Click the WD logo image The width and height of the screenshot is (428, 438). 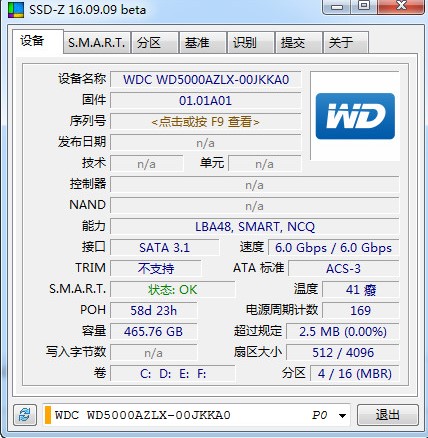tap(355, 116)
